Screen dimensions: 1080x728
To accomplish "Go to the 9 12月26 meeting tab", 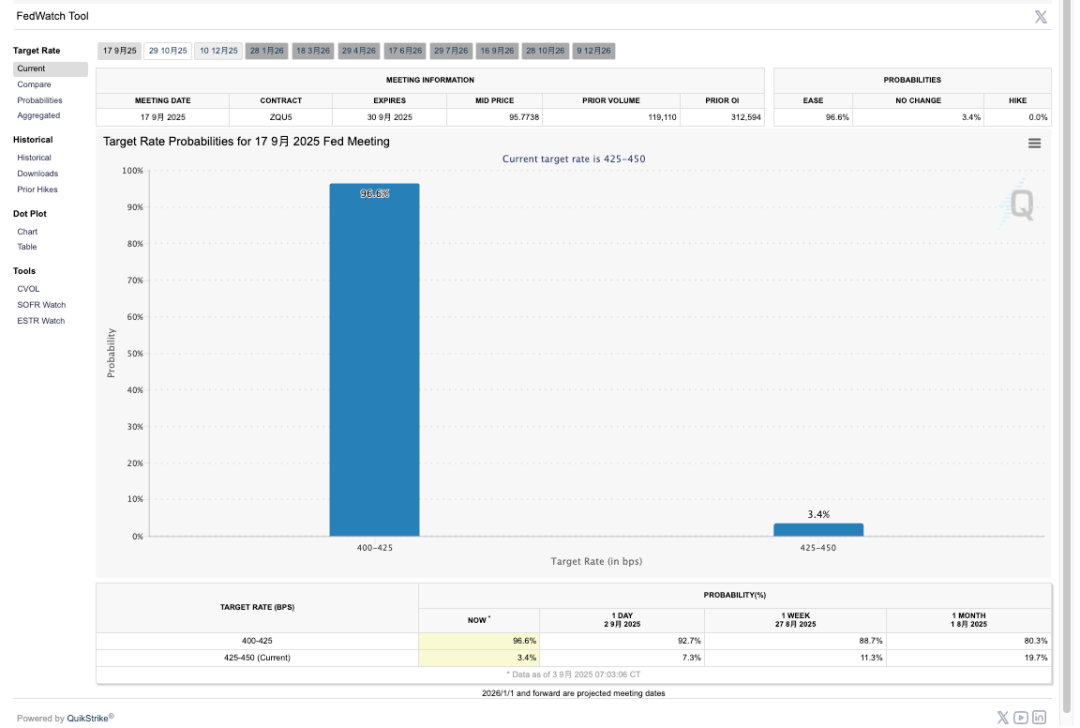I will point(594,51).
